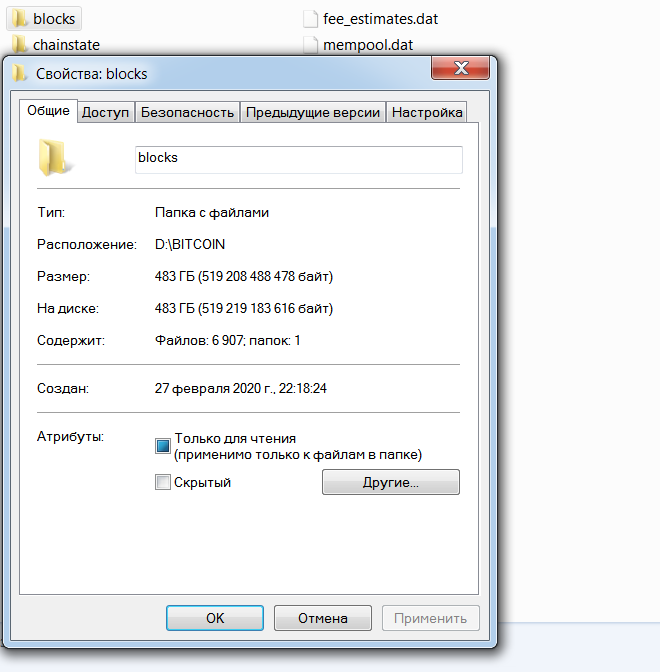660x672 pixels.
Task: Click folder icon in properties title bar
Action: click(20, 73)
